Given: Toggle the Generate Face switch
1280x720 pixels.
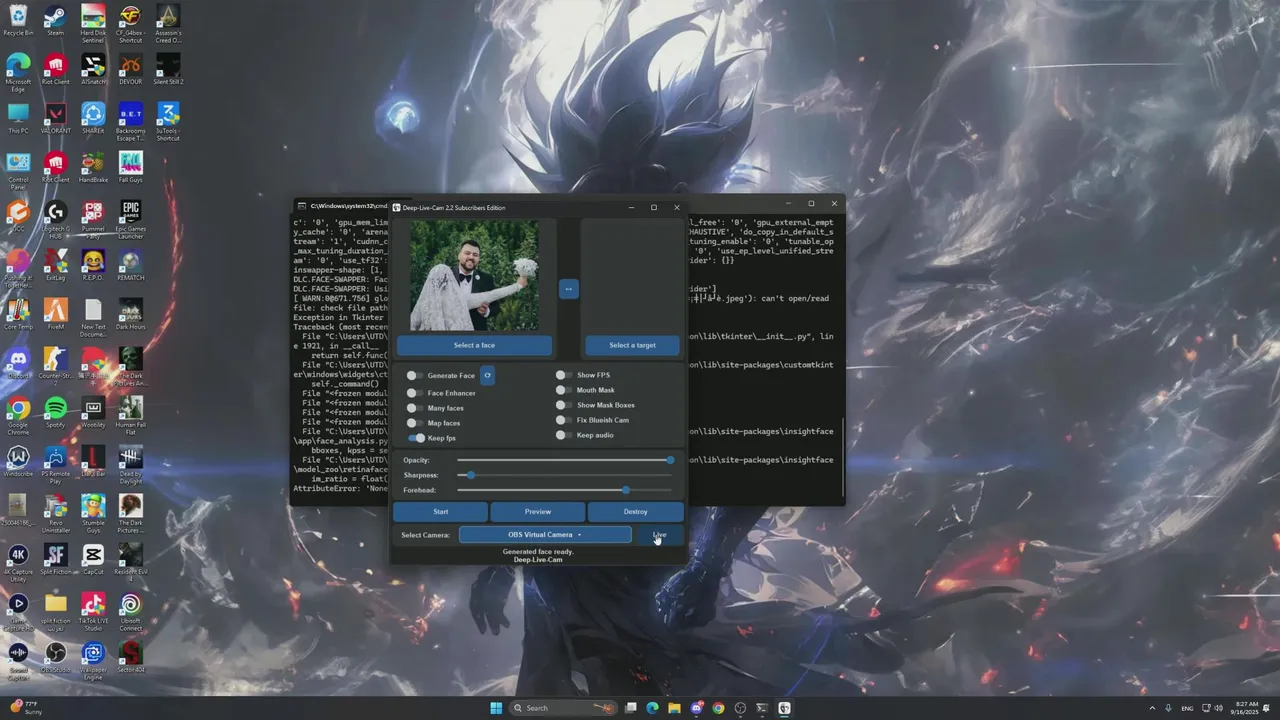Looking at the screenshot, I should pos(413,376).
